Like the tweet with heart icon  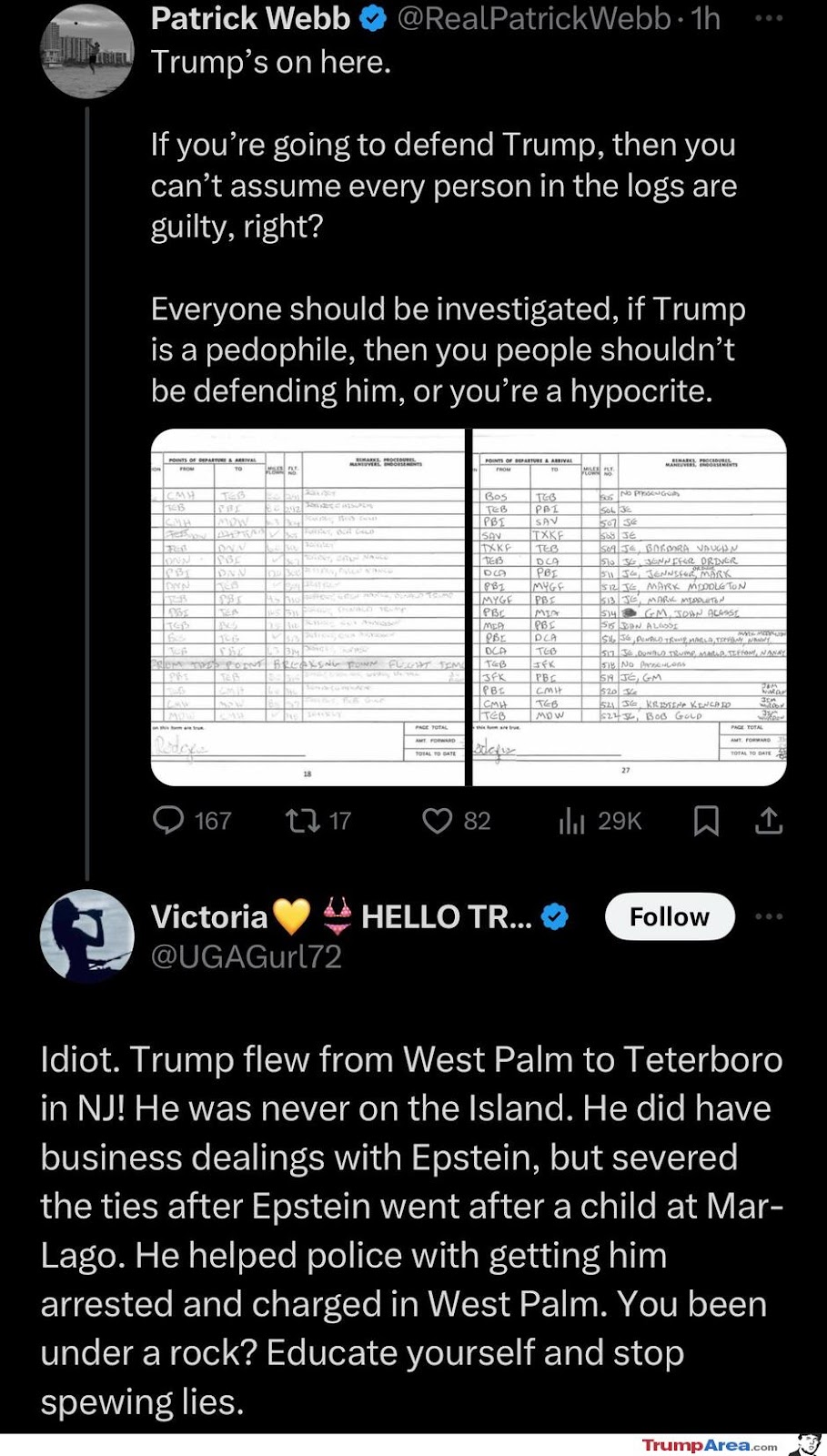coord(438,821)
